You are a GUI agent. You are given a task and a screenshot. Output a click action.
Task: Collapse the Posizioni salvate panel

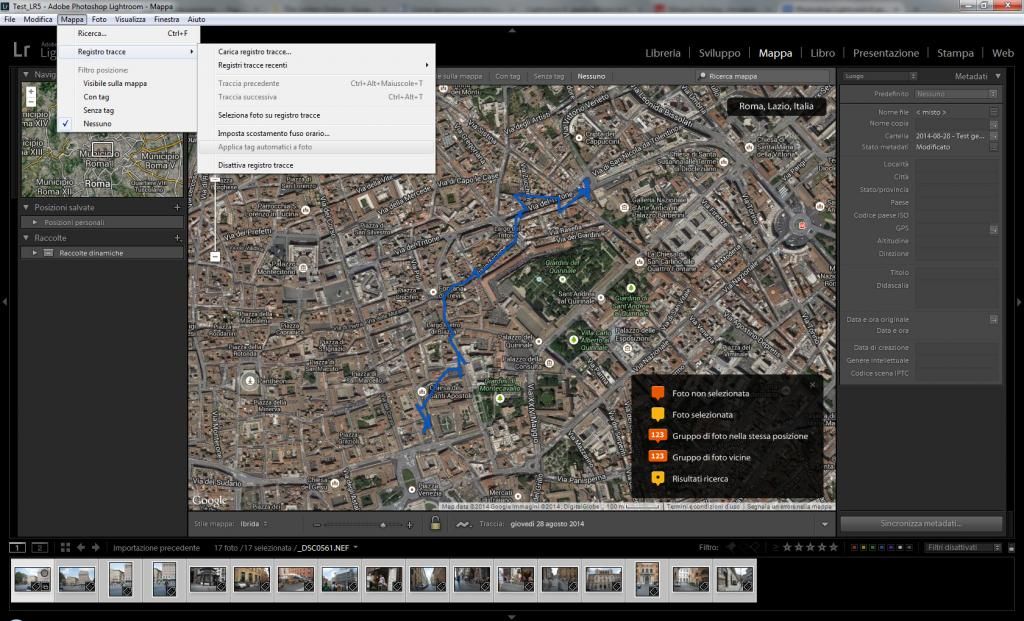[x=26, y=207]
